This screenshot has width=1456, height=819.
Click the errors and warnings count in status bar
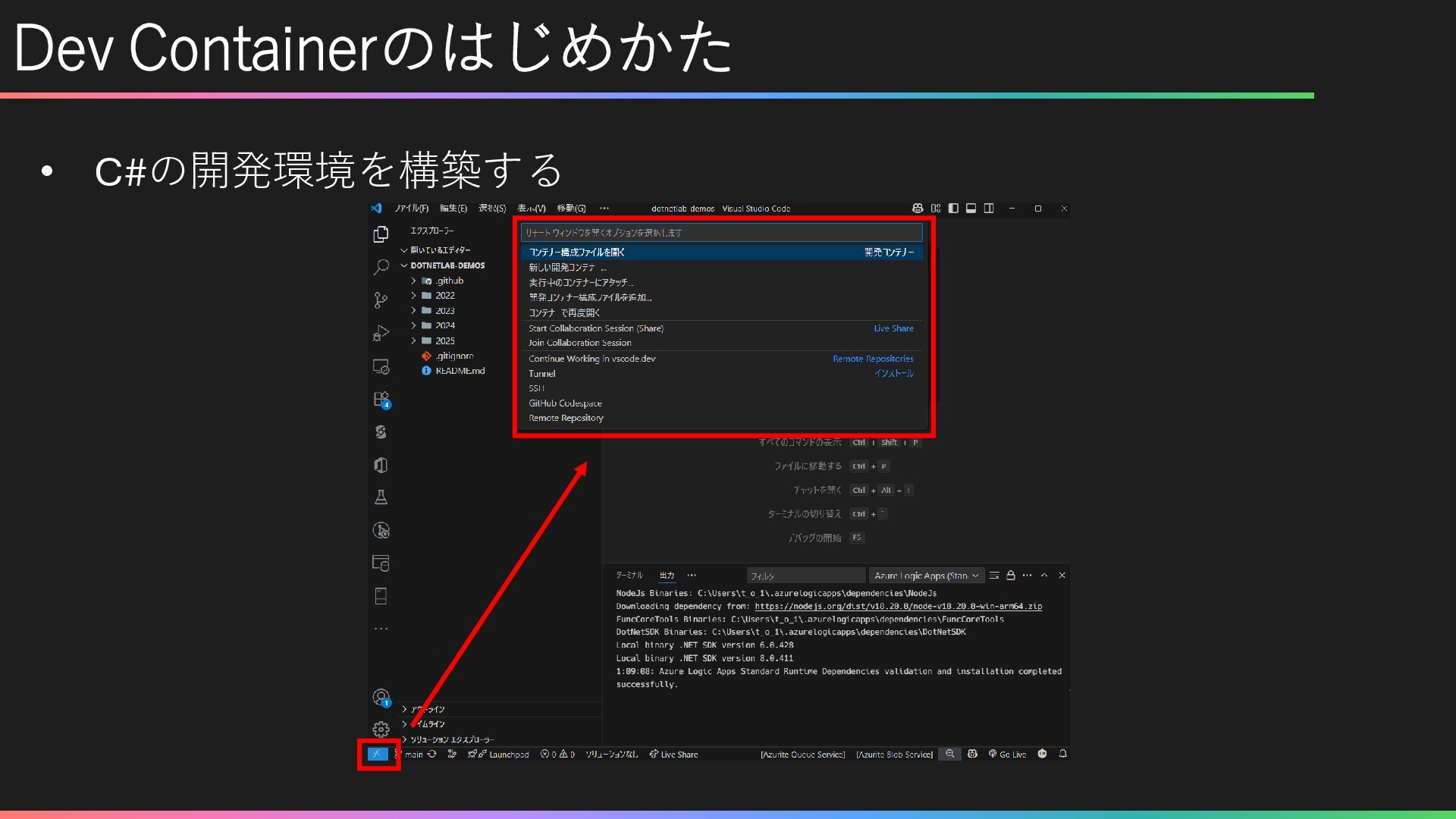coord(557,755)
